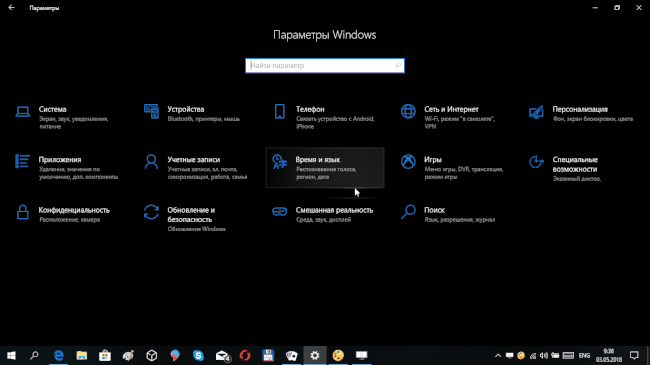Open Учетные записи person icon
The height and width of the screenshot is (365, 650).
click(x=151, y=162)
